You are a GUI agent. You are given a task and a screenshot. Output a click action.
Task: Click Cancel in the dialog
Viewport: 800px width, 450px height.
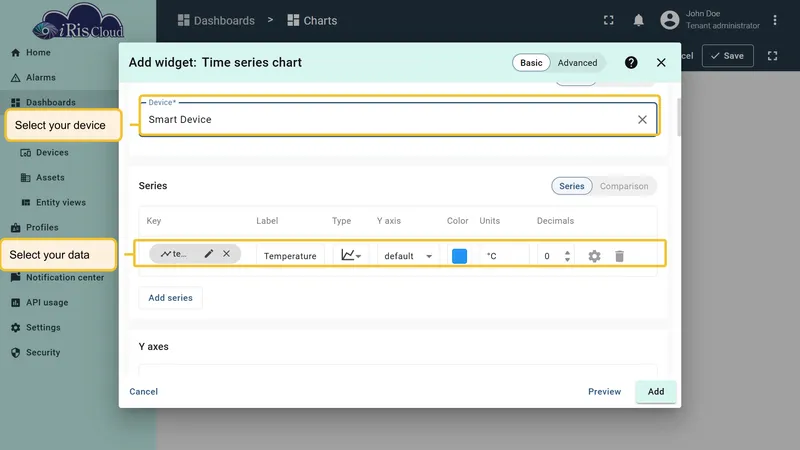(143, 392)
